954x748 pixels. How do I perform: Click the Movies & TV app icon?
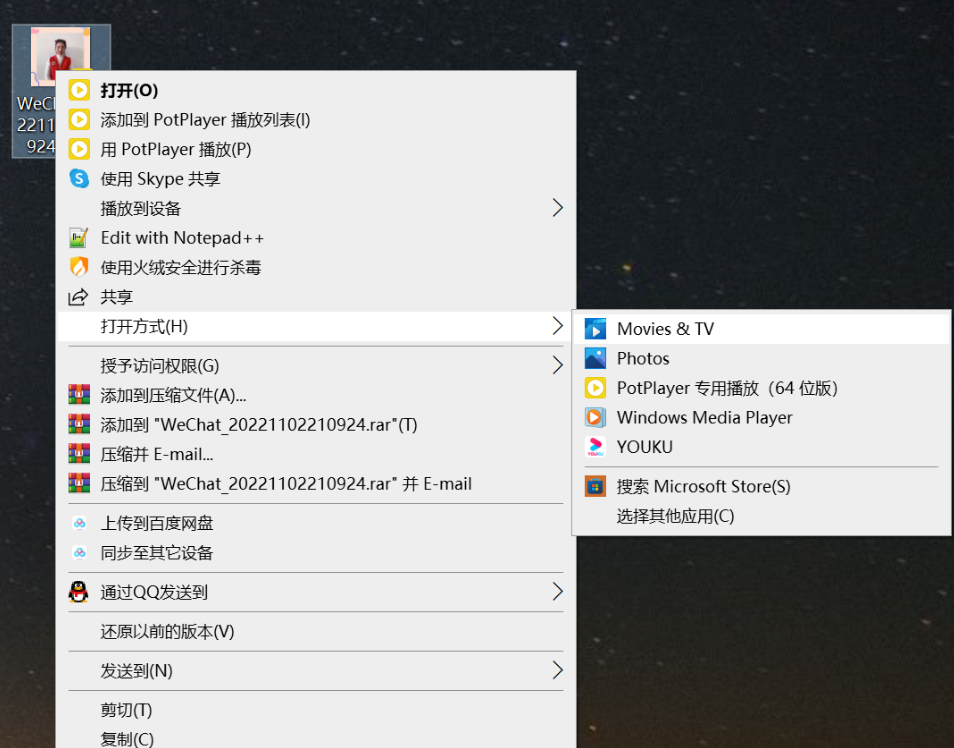point(595,329)
